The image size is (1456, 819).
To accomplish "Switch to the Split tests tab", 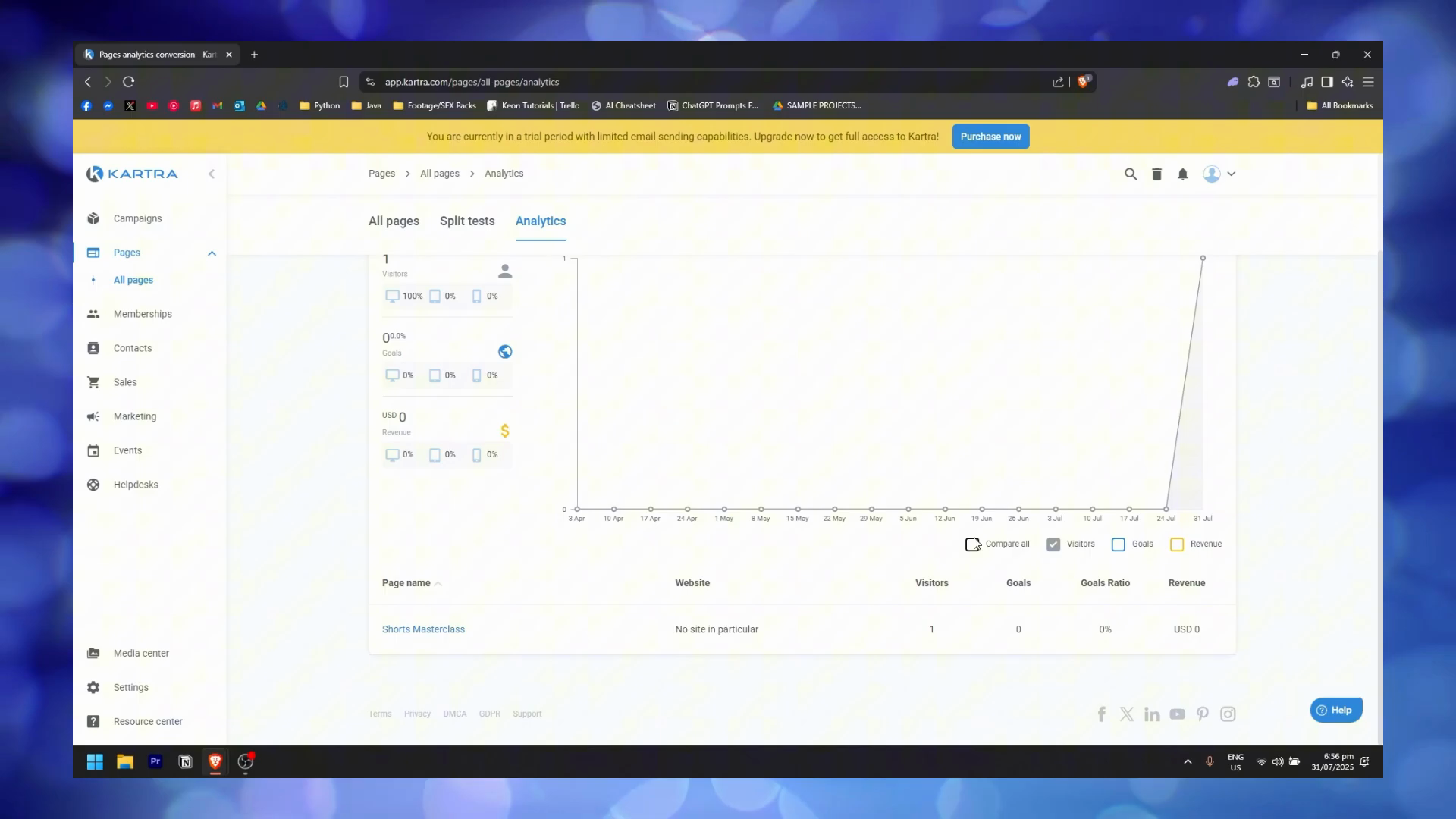I will tap(467, 221).
